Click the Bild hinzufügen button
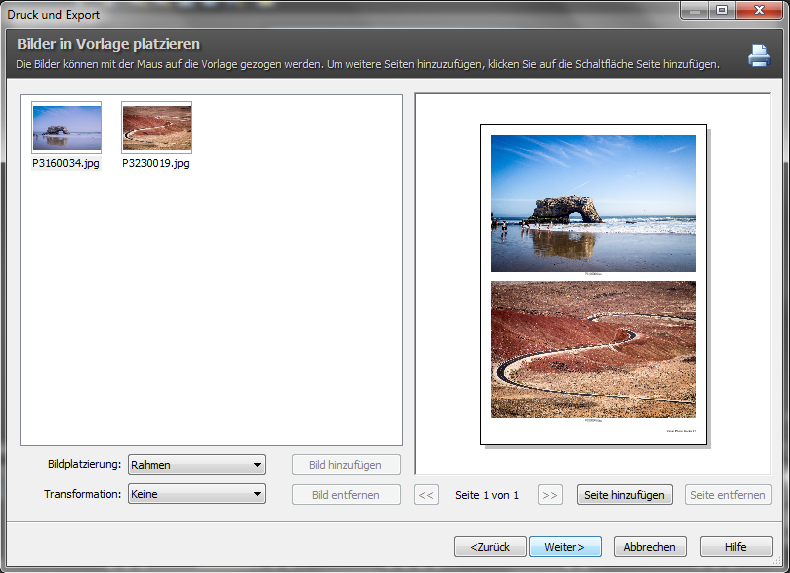This screenshot has width=790, height=573. 346,465
